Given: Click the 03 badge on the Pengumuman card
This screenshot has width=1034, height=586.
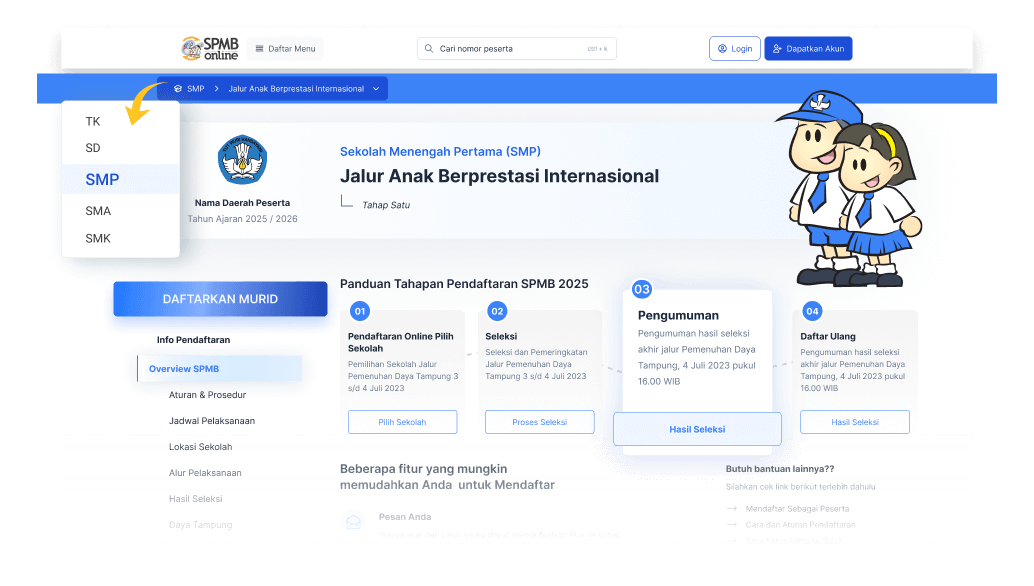Looking at the screenshot, I should click(x=641, y=287).
